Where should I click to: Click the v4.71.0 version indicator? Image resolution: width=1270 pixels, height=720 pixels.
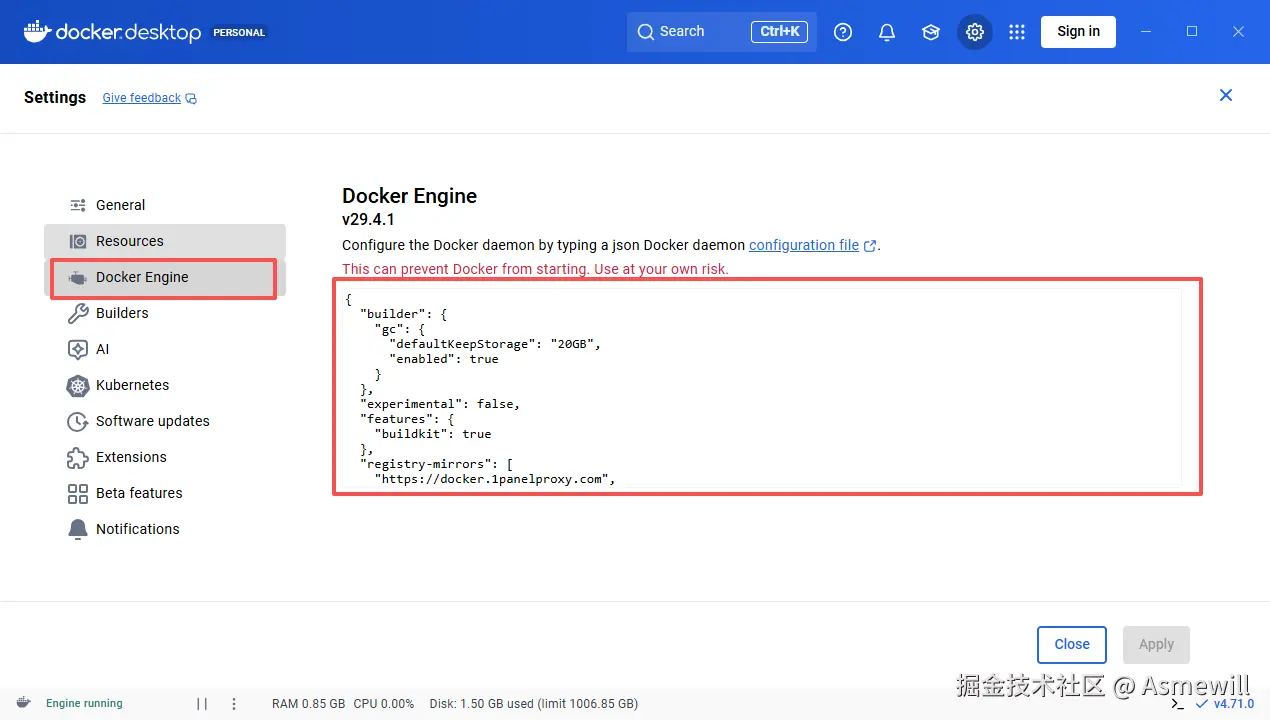(1225, 704)
